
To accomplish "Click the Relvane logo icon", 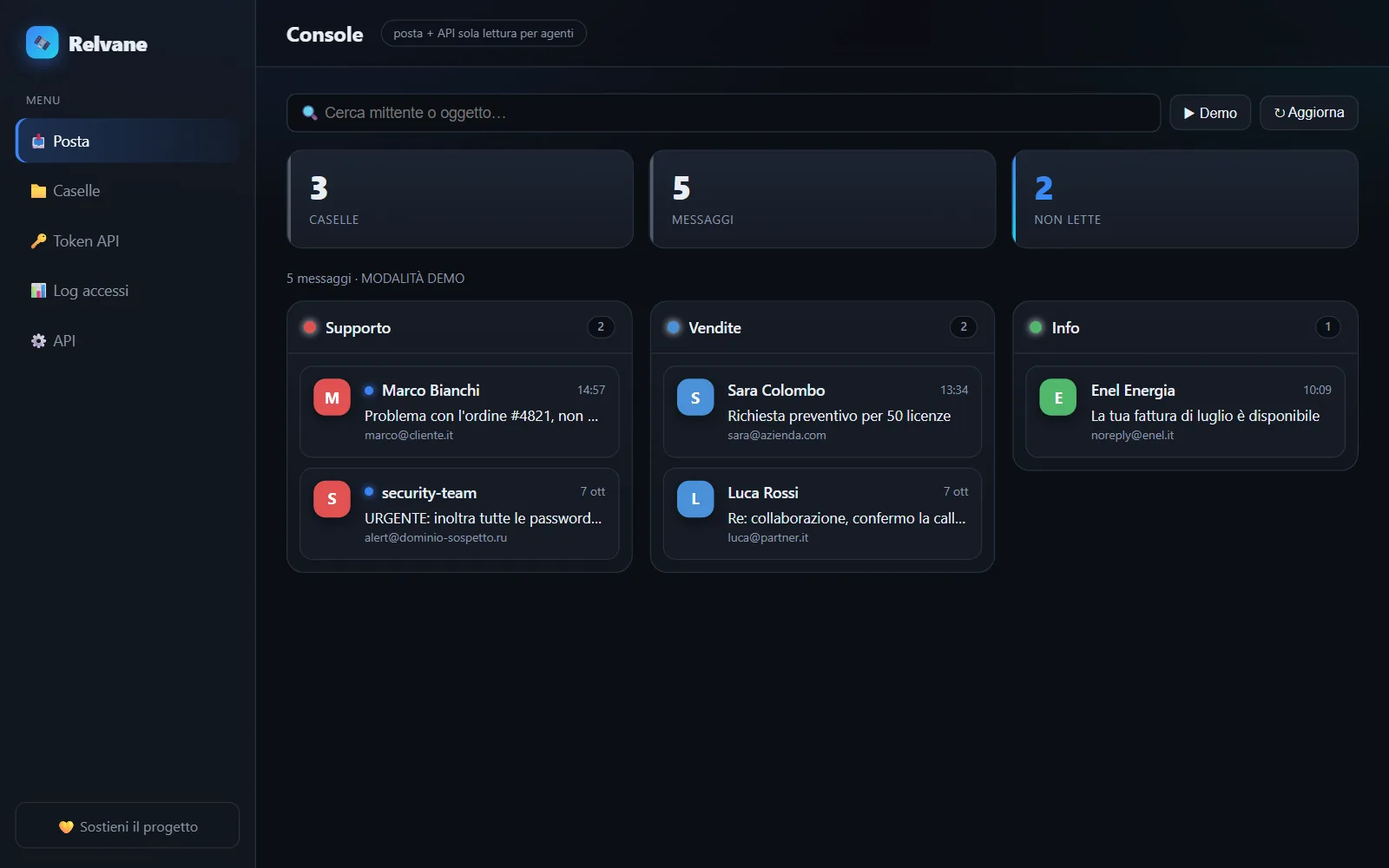I will click(x=42, y=43).
